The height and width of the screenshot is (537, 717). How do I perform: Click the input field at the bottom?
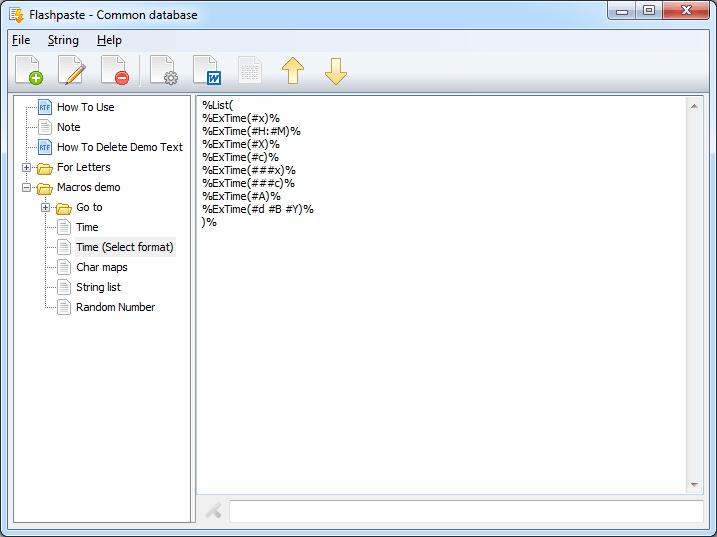coord(466,511)
